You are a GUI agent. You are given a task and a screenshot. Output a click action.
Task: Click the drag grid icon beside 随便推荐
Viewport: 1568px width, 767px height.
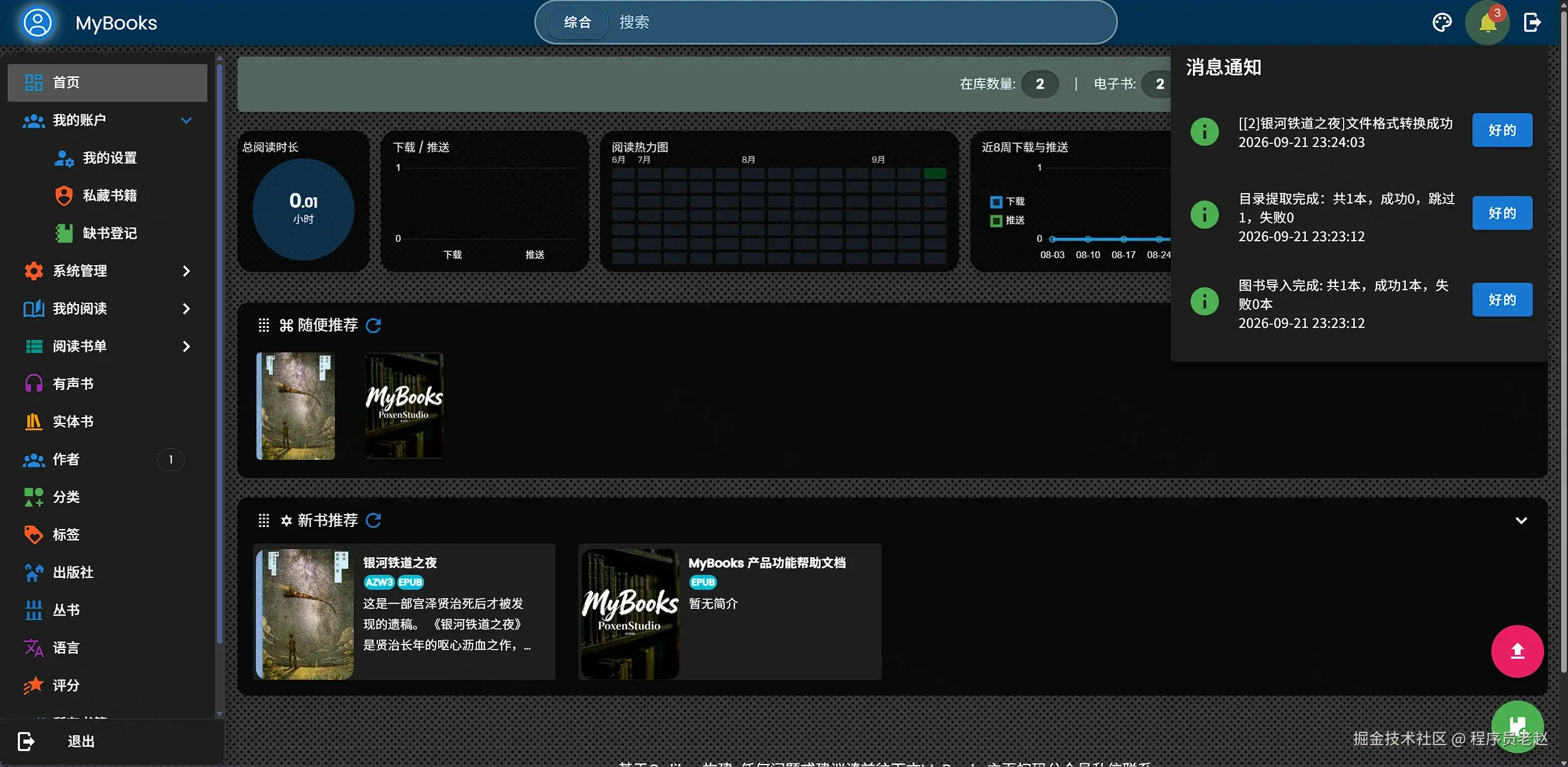(264, 325)
